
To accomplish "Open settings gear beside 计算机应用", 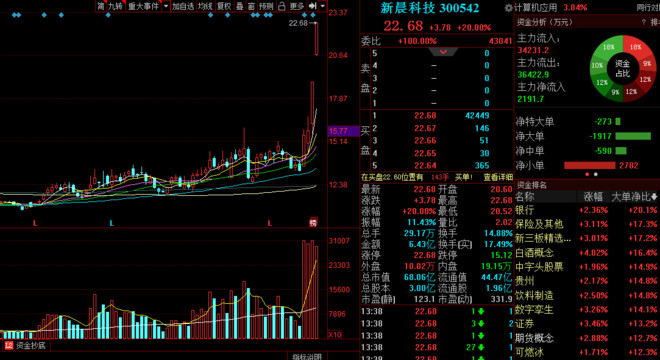I will pyautogui.click(x=508, y=8).
